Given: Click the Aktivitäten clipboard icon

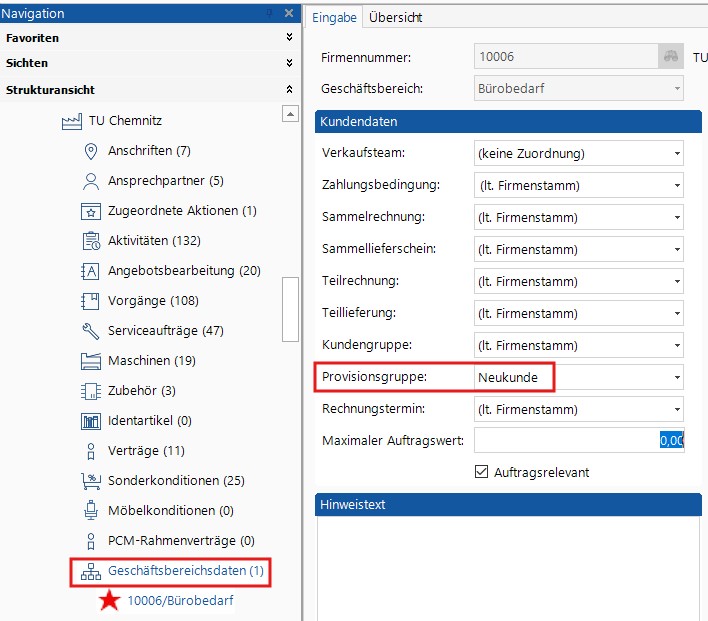Looking at the screenshot, I should pyautogui.click(x=91, y=241).
